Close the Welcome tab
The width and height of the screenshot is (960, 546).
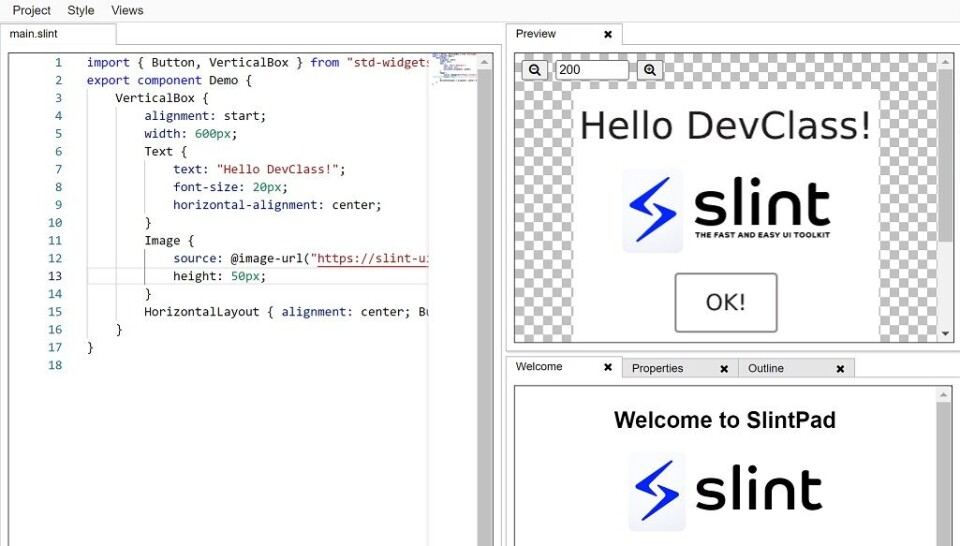coord(608,367)
